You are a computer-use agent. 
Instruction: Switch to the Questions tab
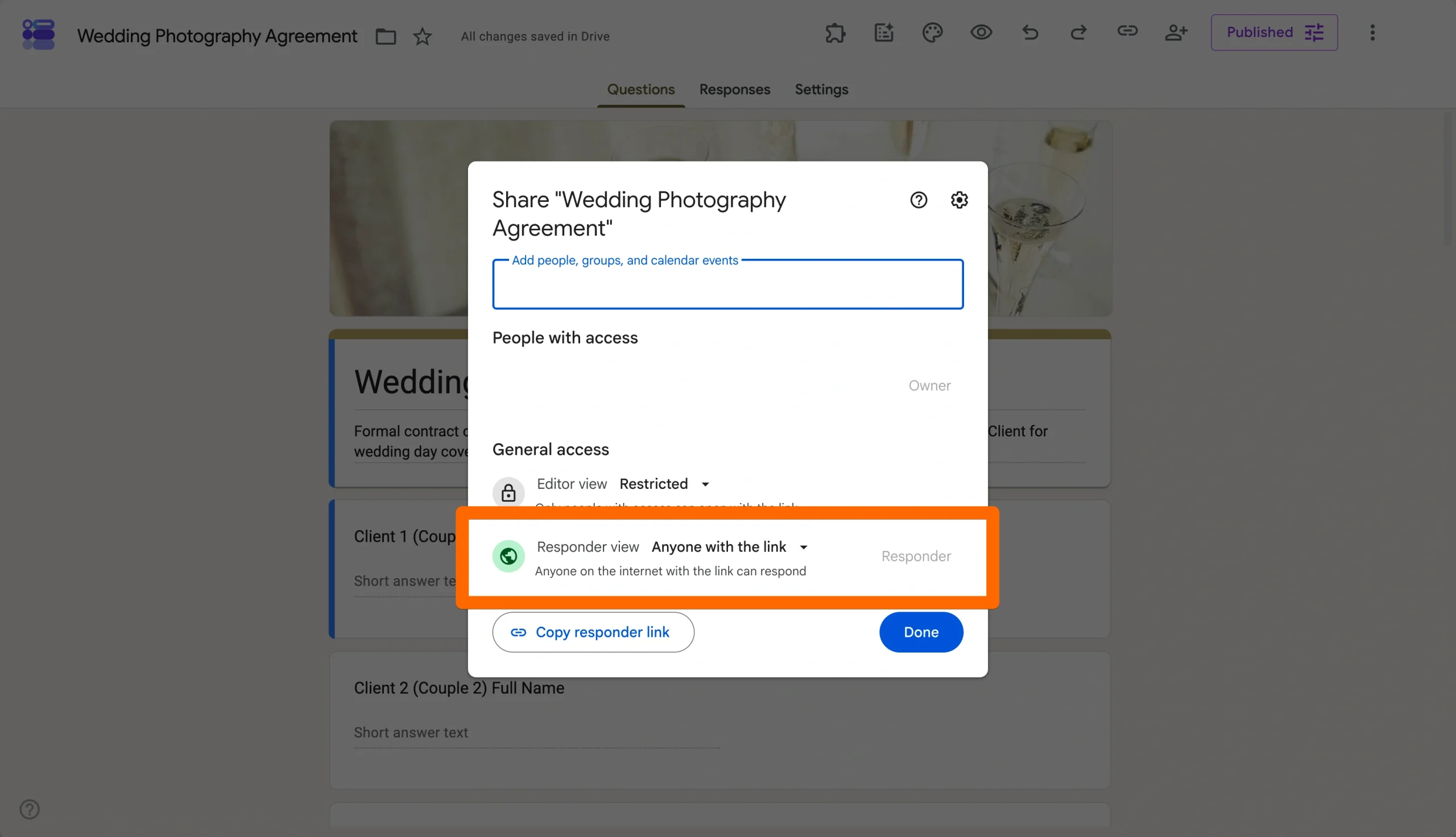click(640, 90)
